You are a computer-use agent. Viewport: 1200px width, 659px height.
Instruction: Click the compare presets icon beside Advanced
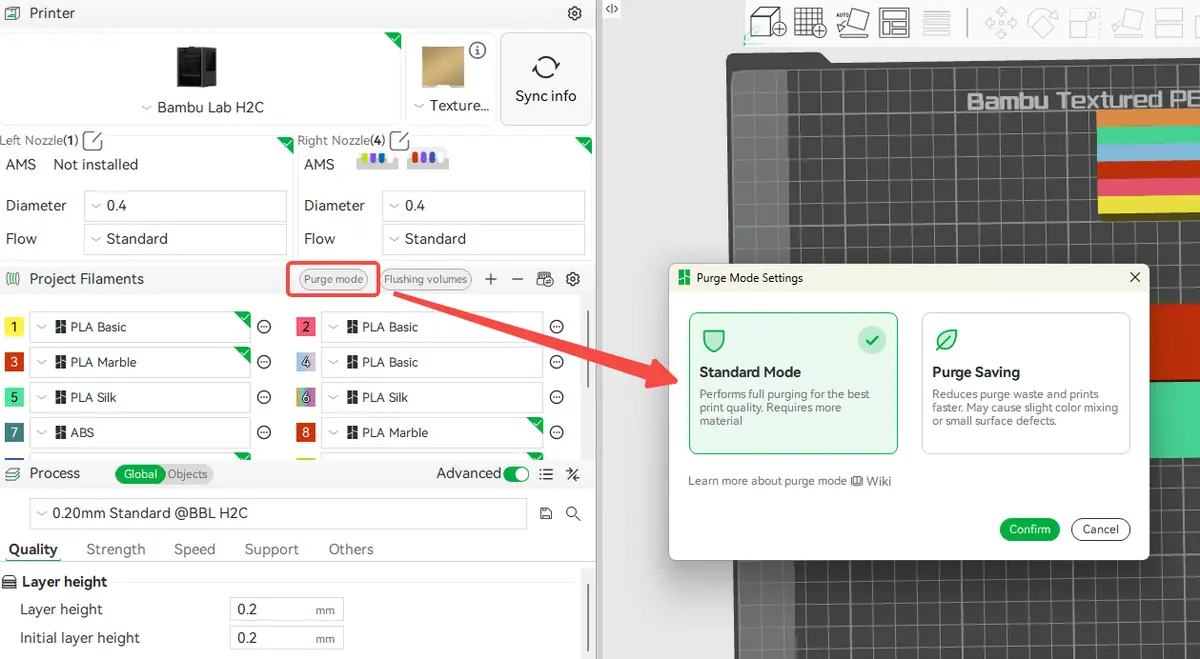coord(573,474)
